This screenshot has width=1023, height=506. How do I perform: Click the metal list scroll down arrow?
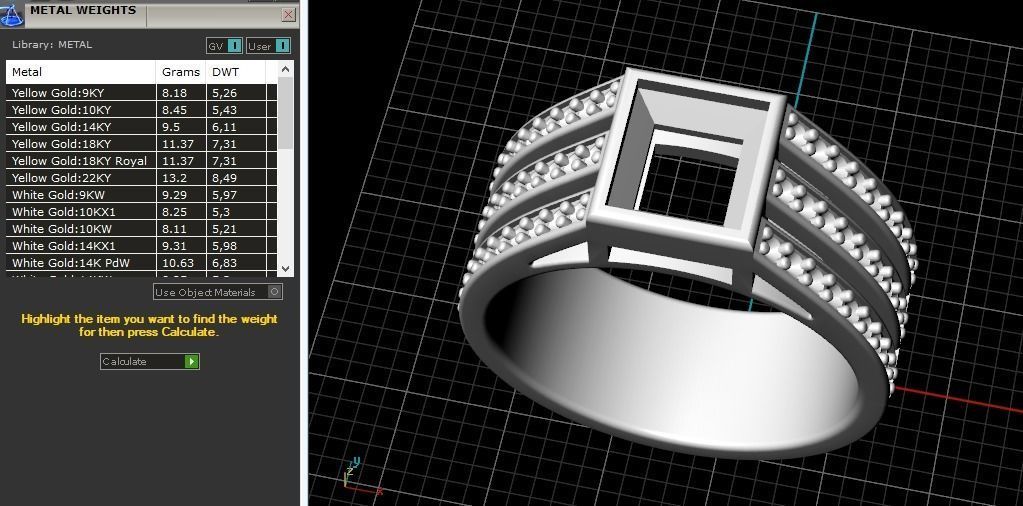[x=285, y=268]
